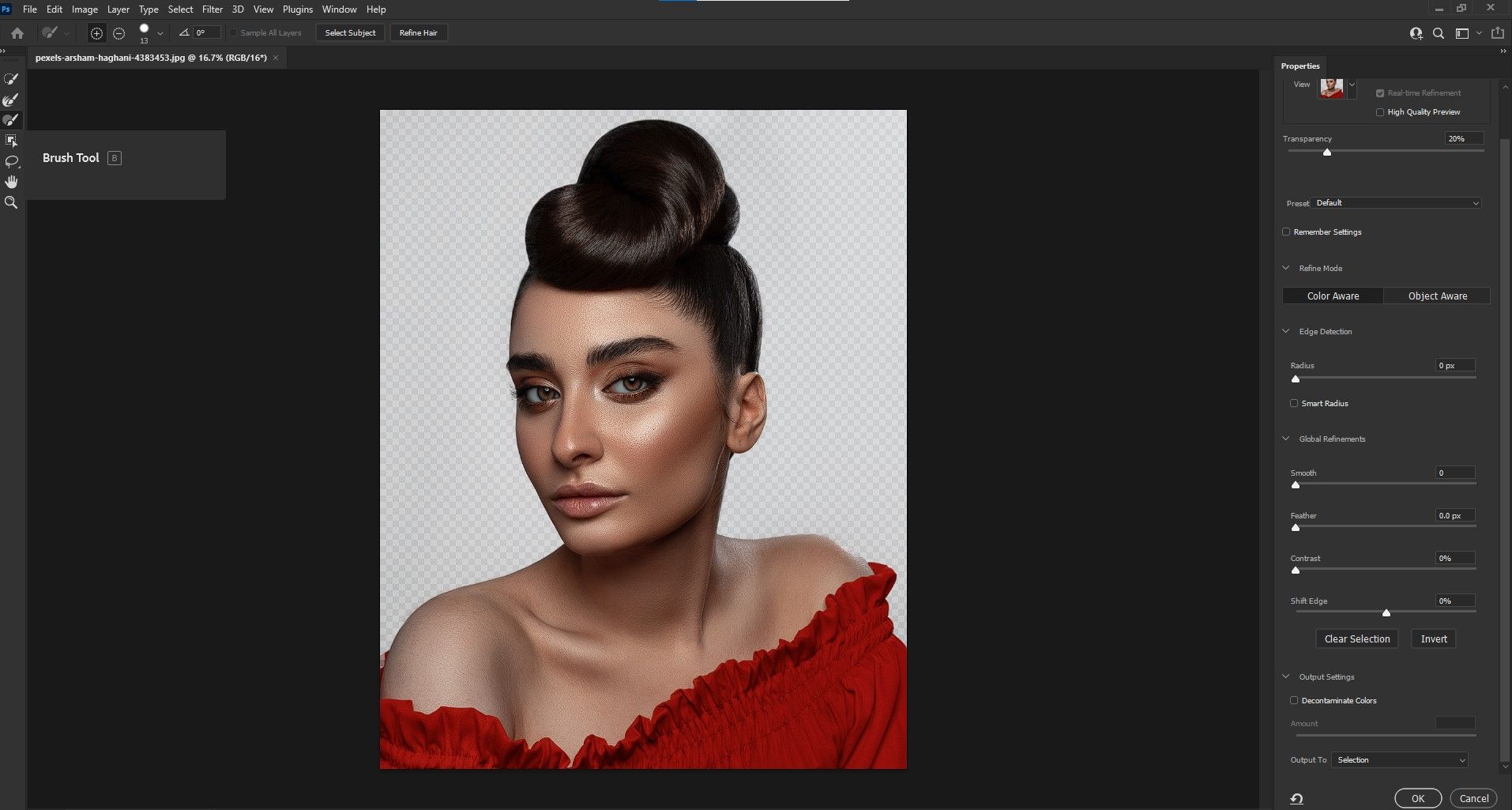
Task: Click the Clear Selection button
Action: [1356, 639]
